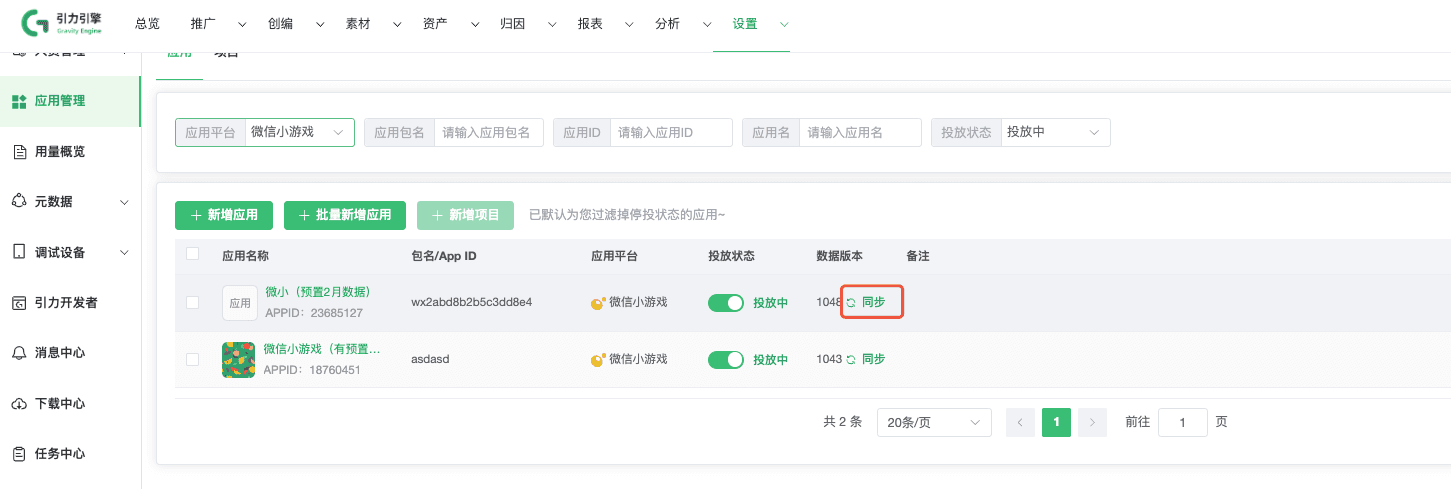Focus the 应用ID input field
Viewport: 1451px width, 489px height.
(672, 132)
